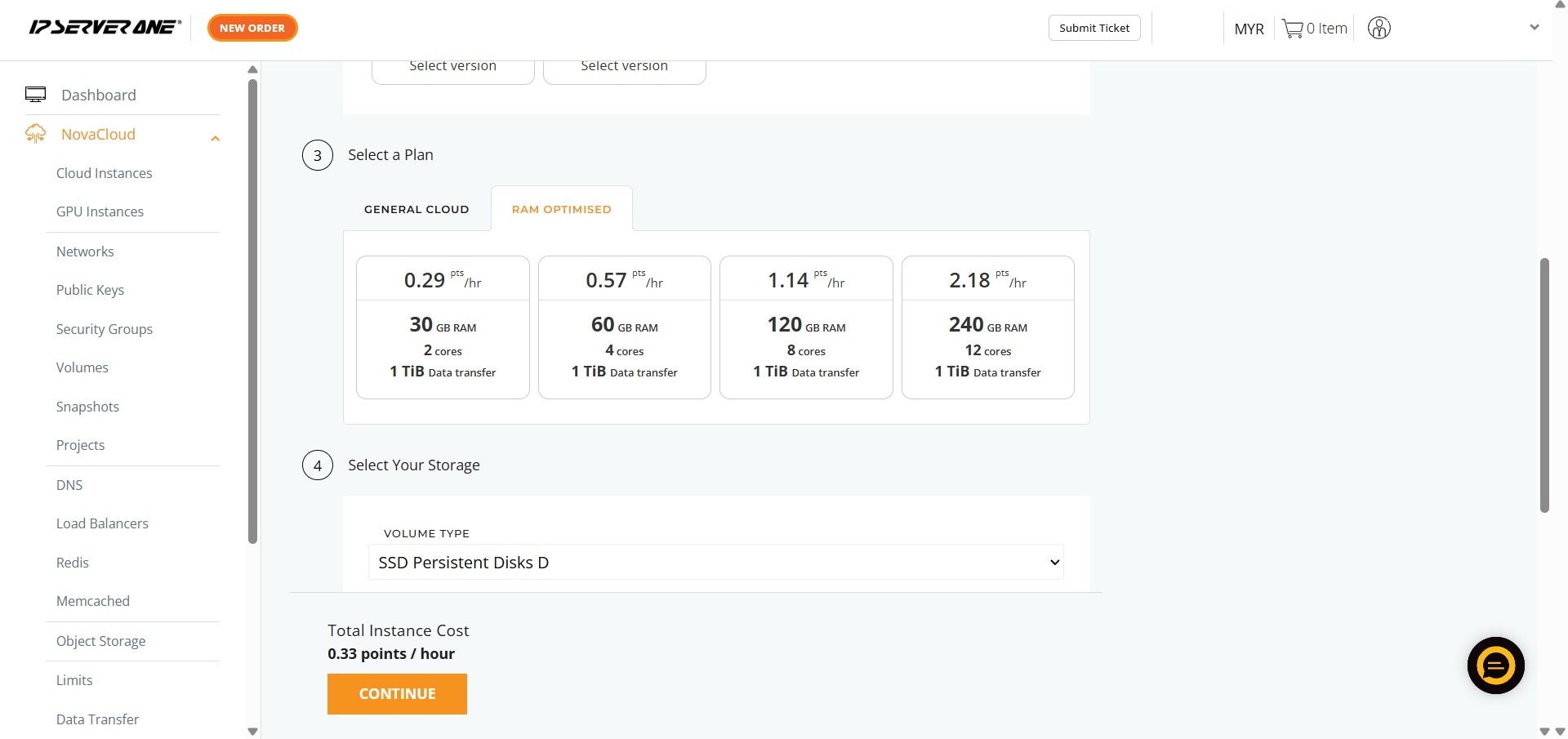Image resolution: width=1568 pixels, height=739 pixels.
Task: Open GPU Instances in sidebar
Action: coord(100,211)
